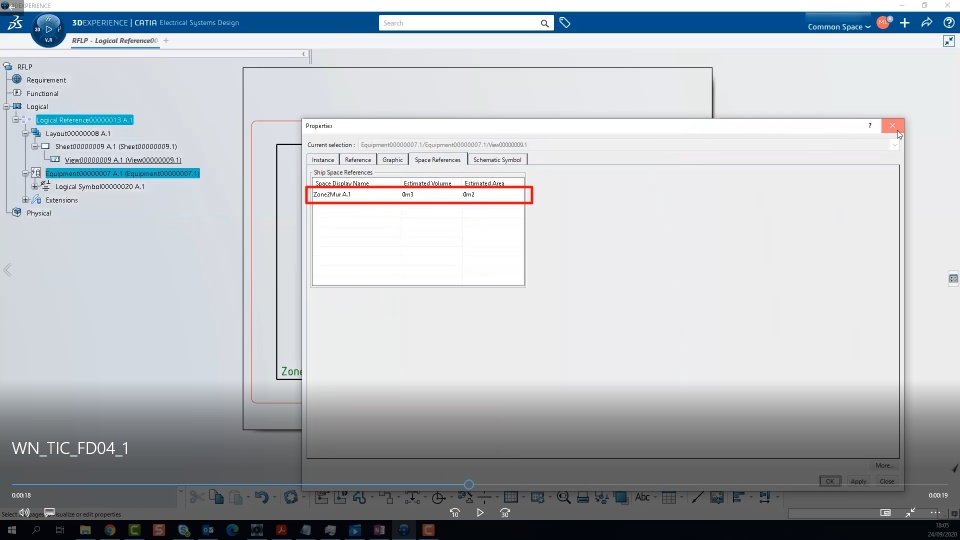
Task: Click the Physical cube icon in tree
Action: pos(17,212)
